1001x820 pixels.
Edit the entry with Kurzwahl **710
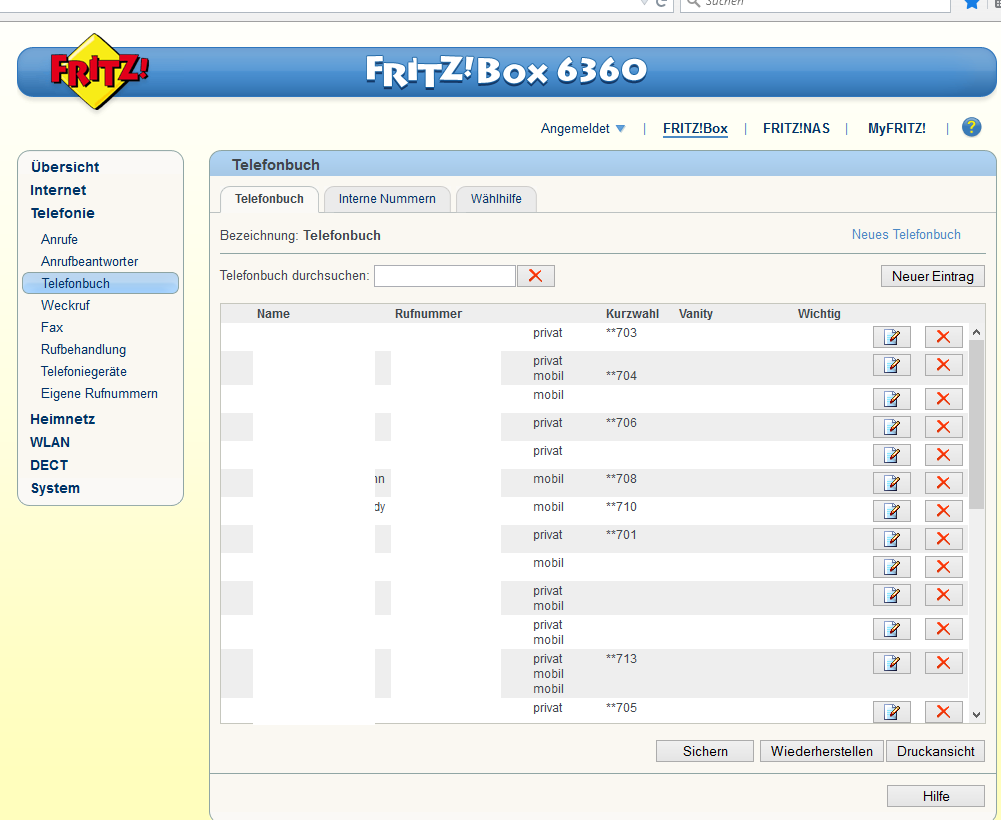point(891,511)
